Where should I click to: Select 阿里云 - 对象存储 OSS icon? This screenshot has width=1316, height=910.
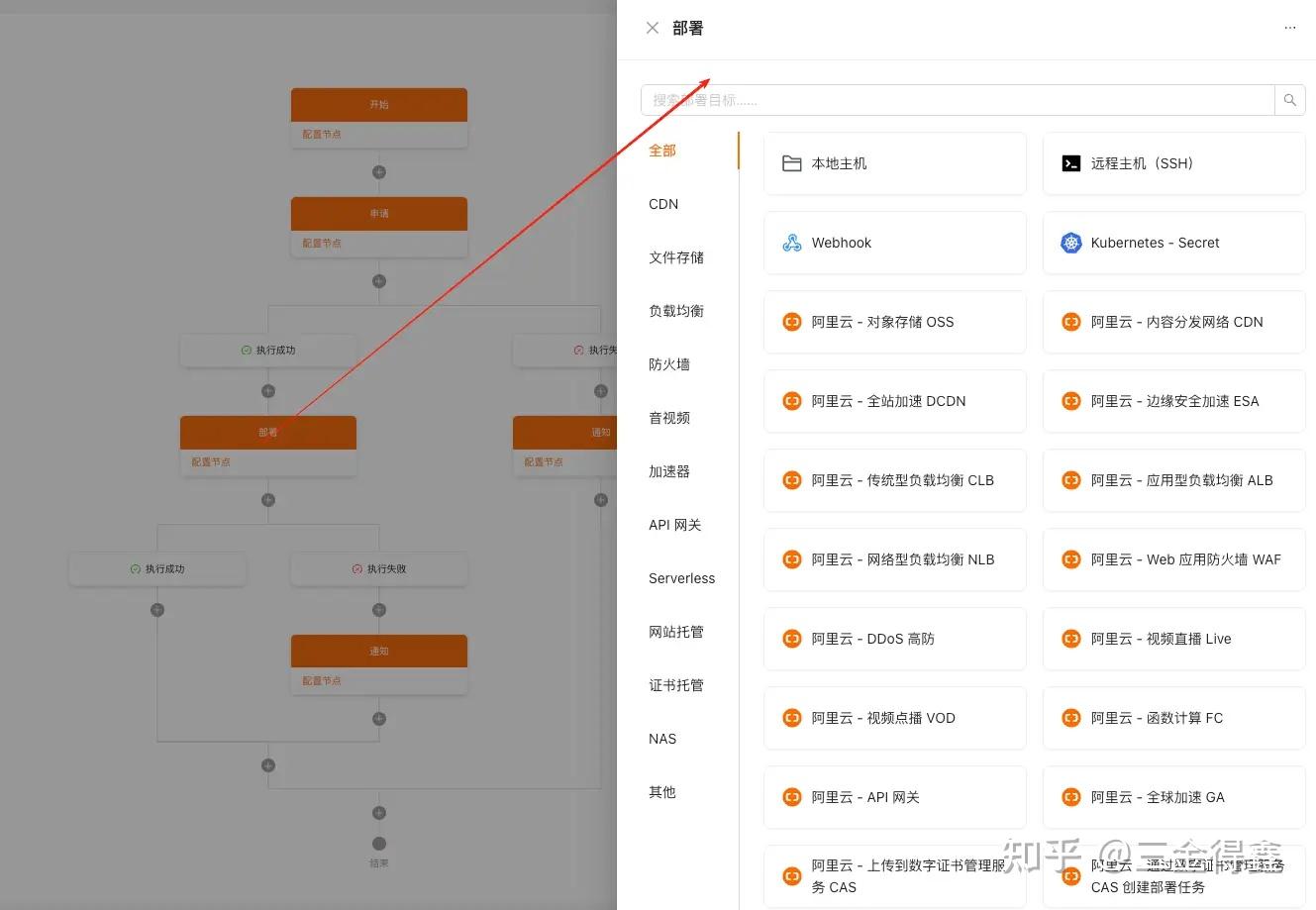pos(791,321)
